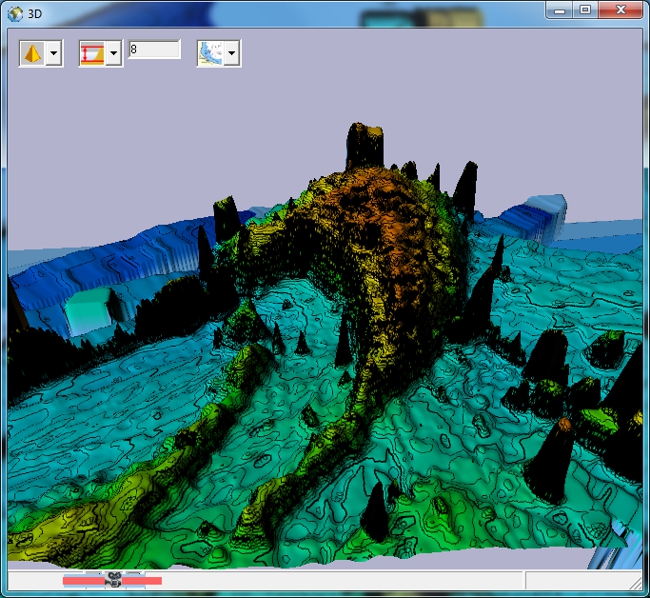The image size is (650, 598).
Task: Click the globe application icon in title bar
Action: (x=14, y=12)
